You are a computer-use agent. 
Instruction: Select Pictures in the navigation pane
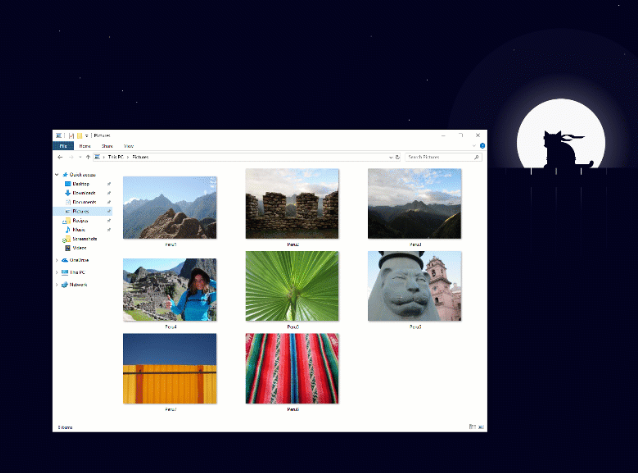pos(83,211)
